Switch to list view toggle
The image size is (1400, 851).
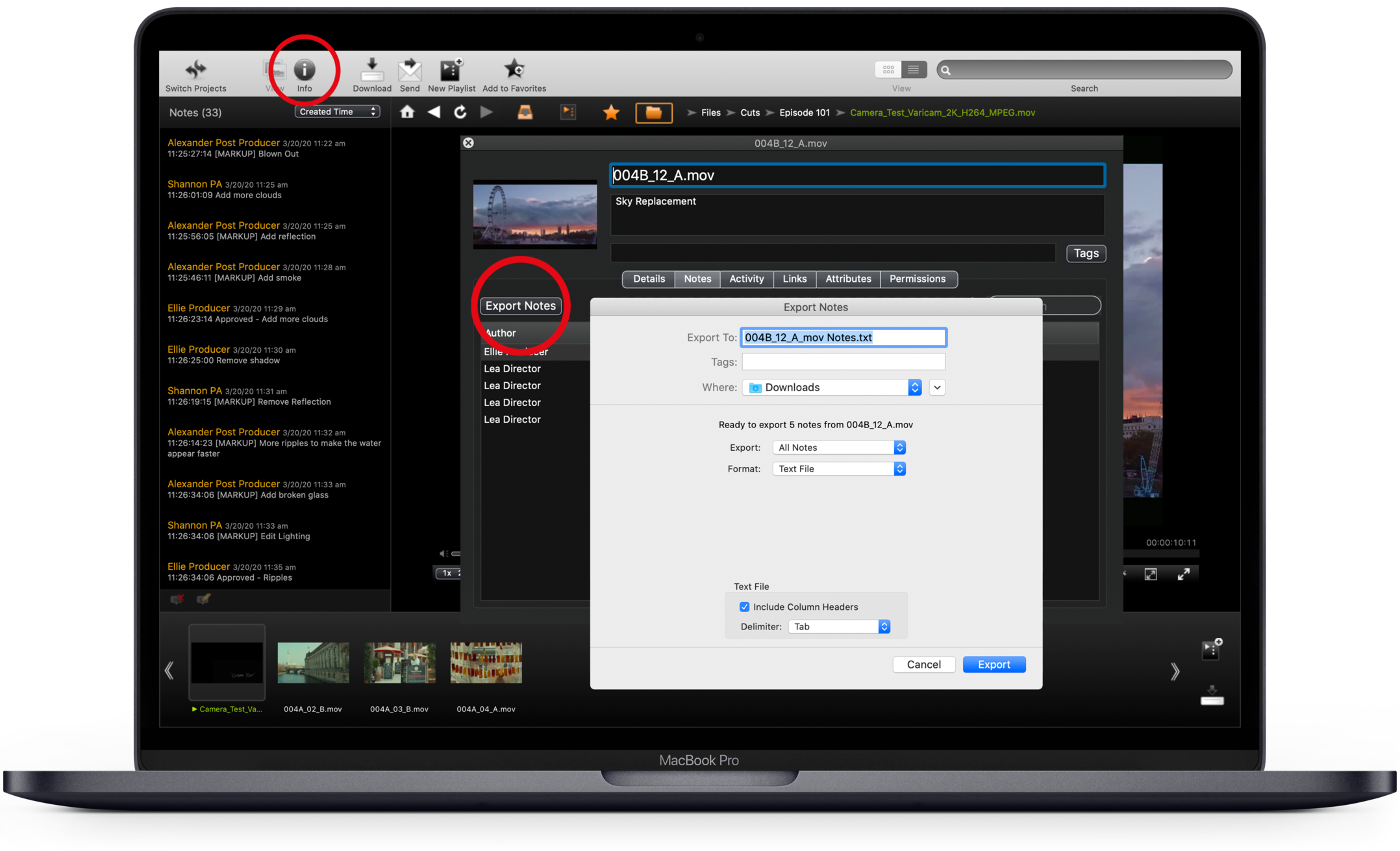tap(913, 69)
